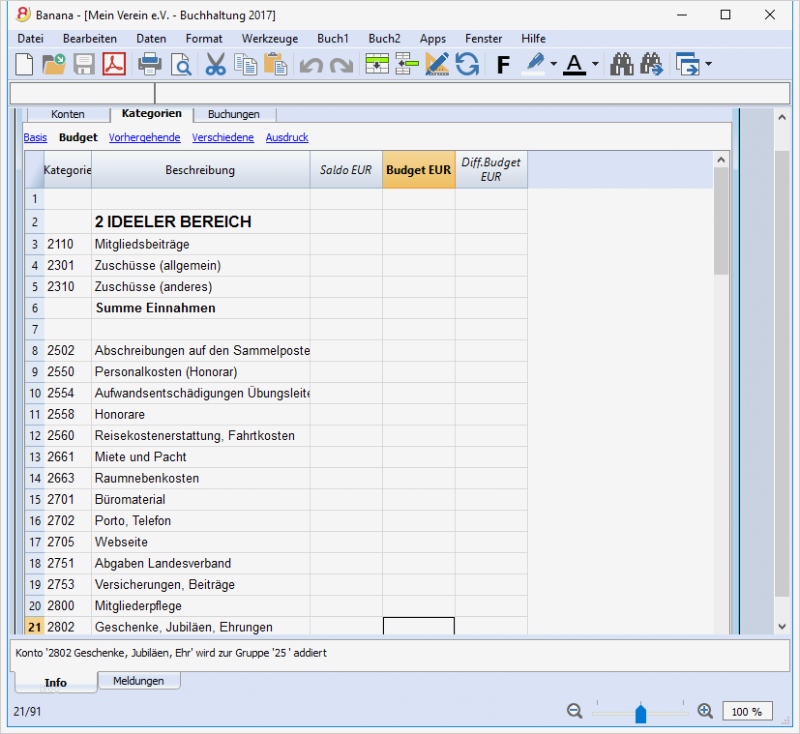Open the Bearbeiten menu

pyautogui.click(x=90, y=39)
